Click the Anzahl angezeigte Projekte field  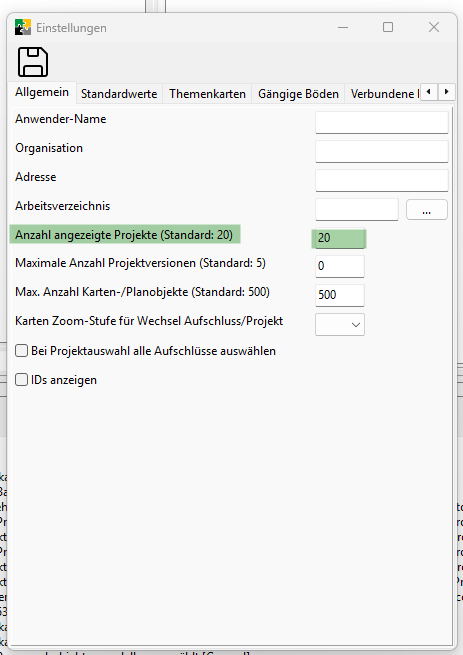340,238
